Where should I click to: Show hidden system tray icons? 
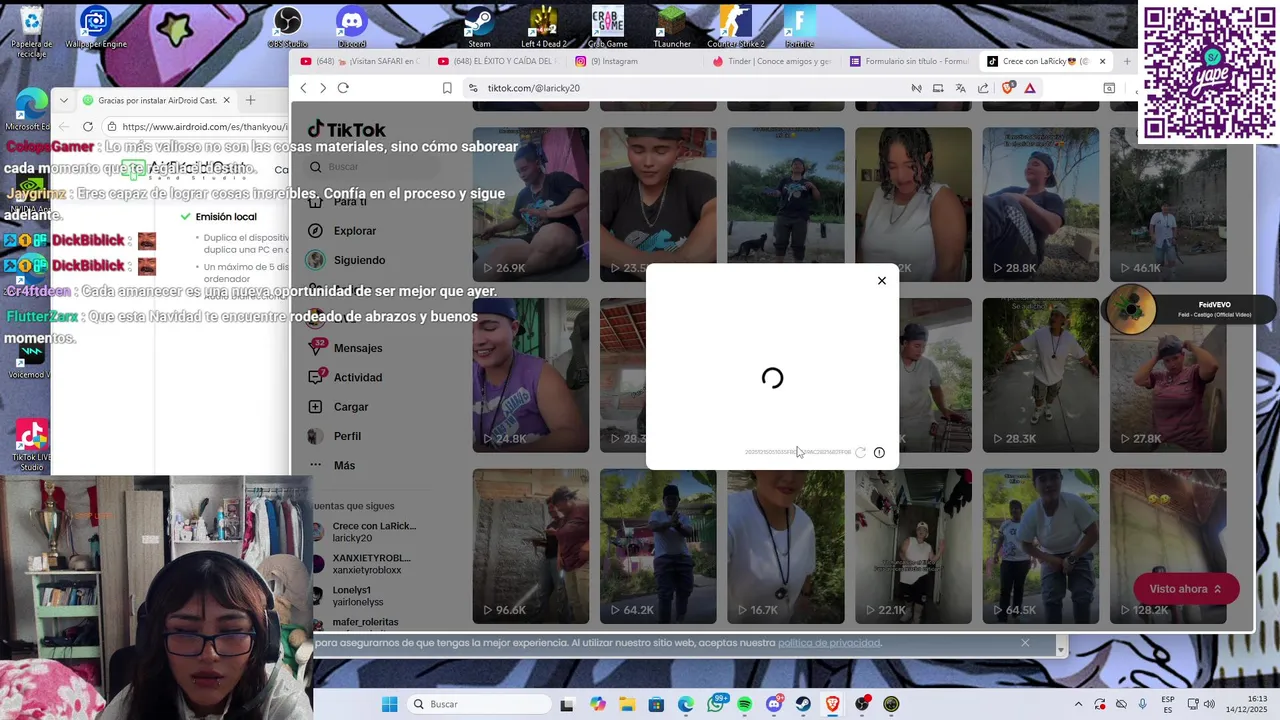coord(1078,704)
